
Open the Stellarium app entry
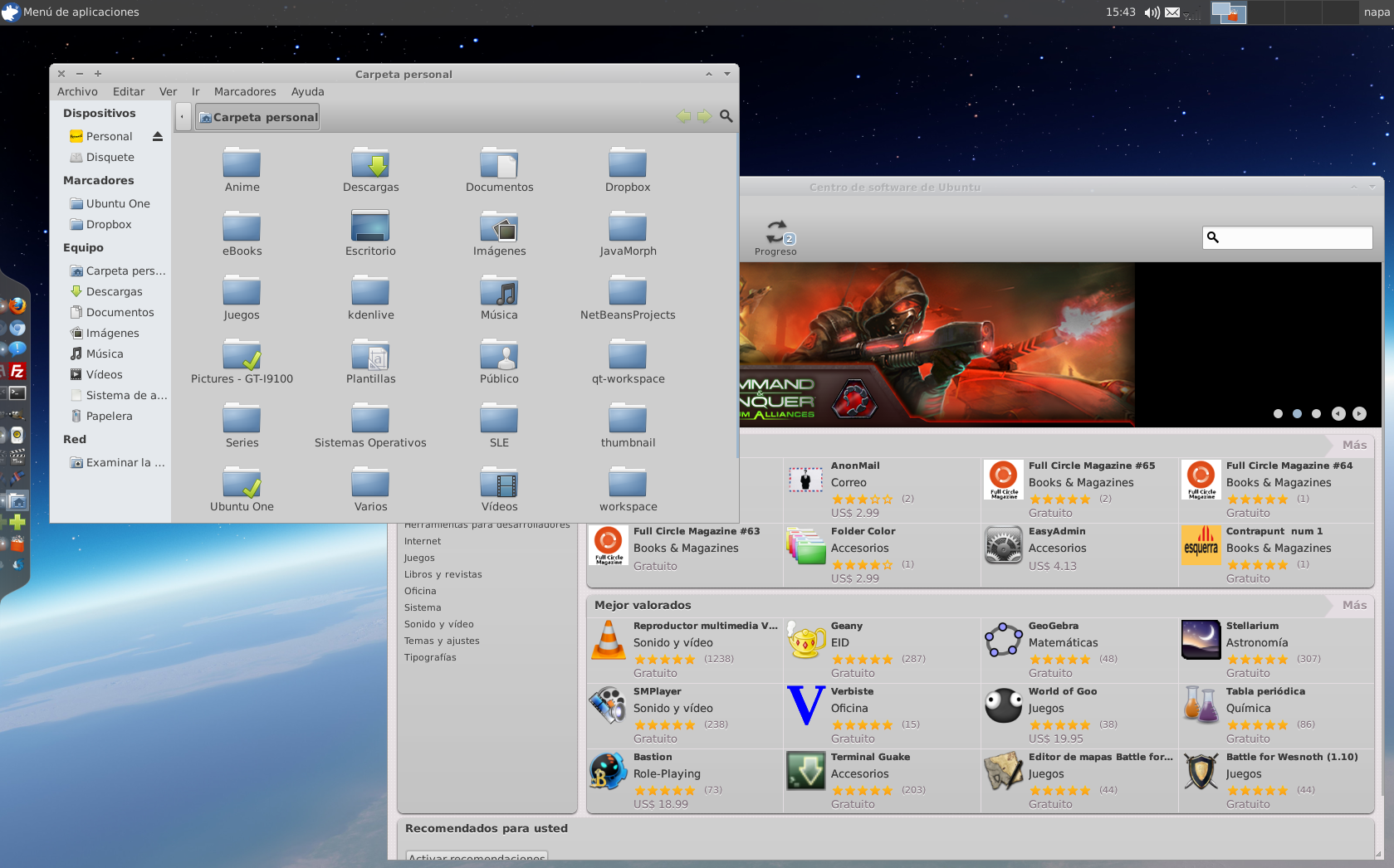click(x=1276, y=650)
